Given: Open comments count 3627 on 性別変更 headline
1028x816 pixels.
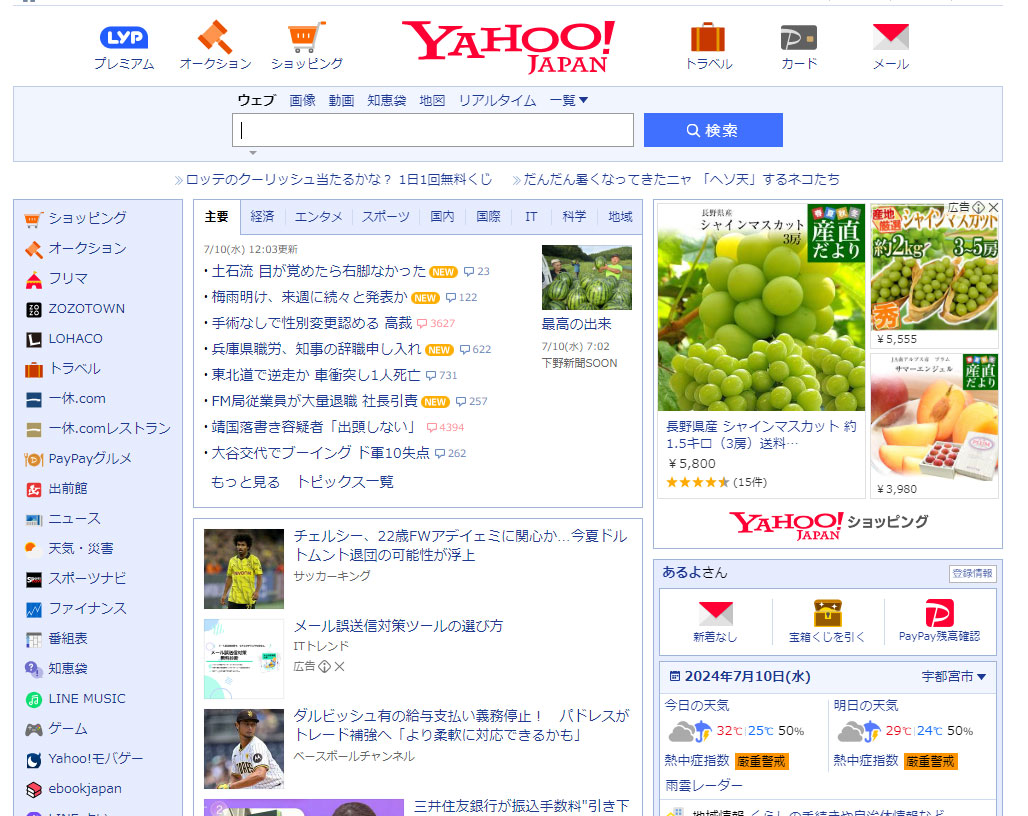Looking at the screenshot, I should [436, 323].
